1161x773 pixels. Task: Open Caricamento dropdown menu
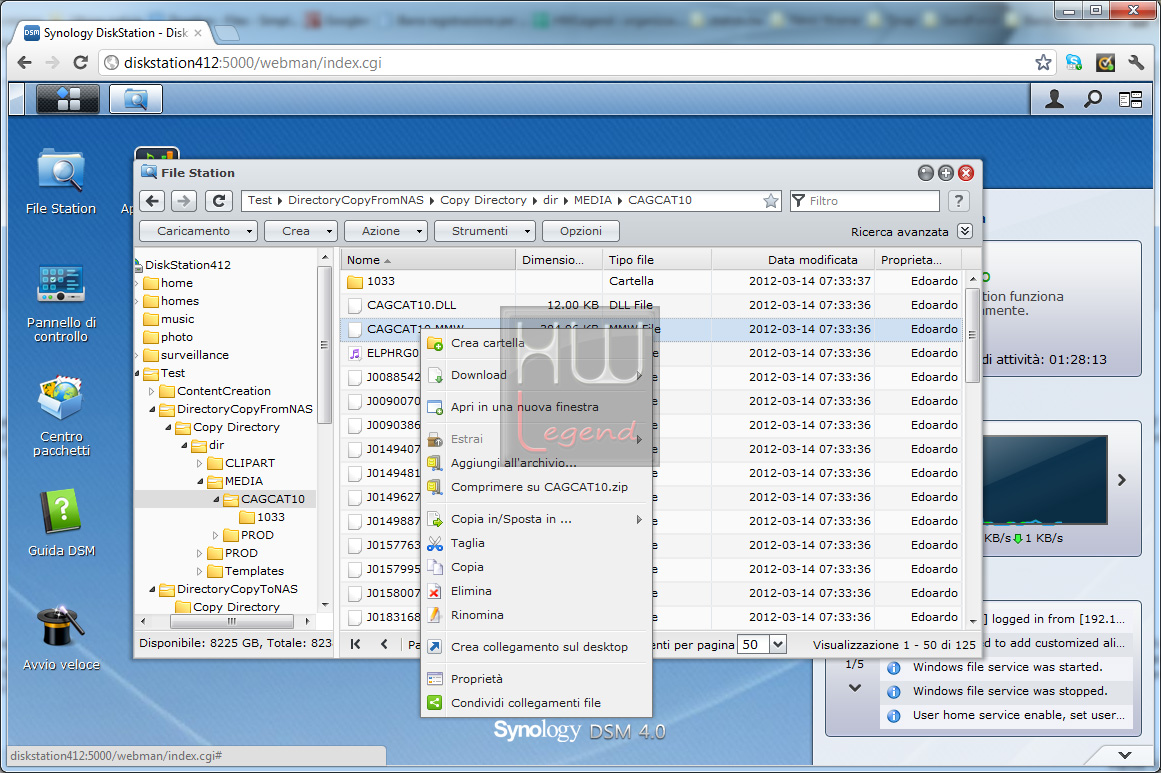click(198, 231)
